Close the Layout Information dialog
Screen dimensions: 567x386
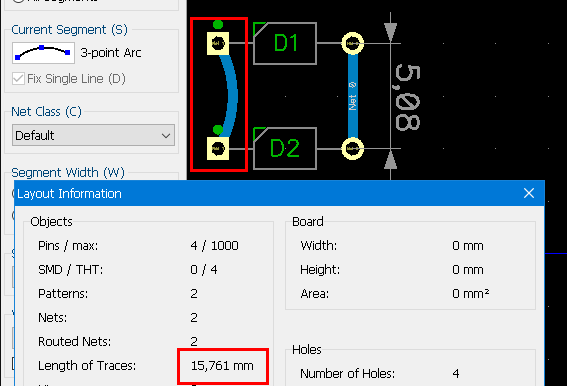coord(529,193)
